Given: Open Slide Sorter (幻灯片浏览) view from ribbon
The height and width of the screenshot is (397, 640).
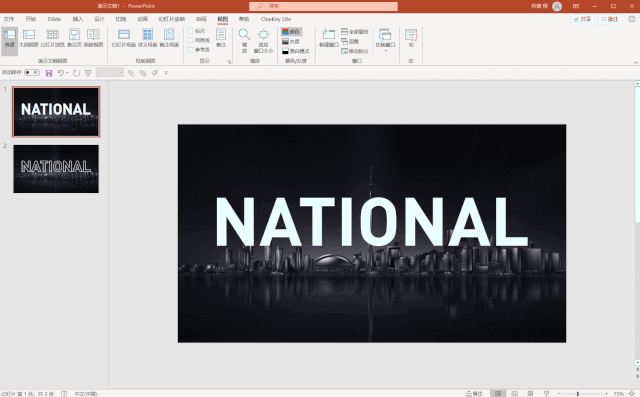Looking at the screenshot, I should point(53,38).
